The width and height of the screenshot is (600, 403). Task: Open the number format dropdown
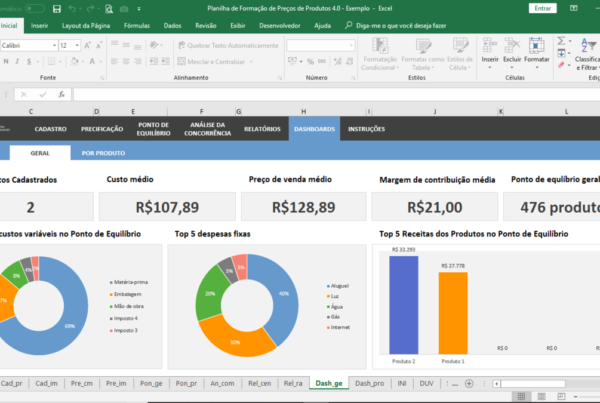point(351,46)
